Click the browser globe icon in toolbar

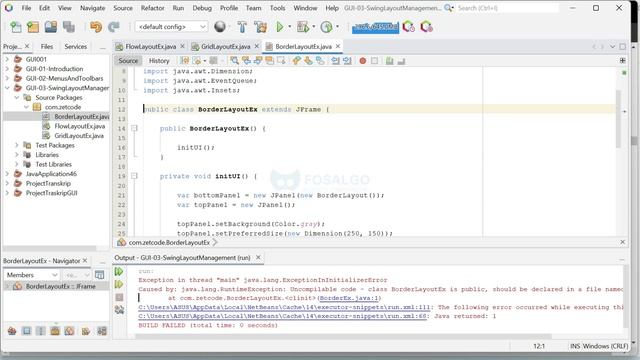point(220,27)
